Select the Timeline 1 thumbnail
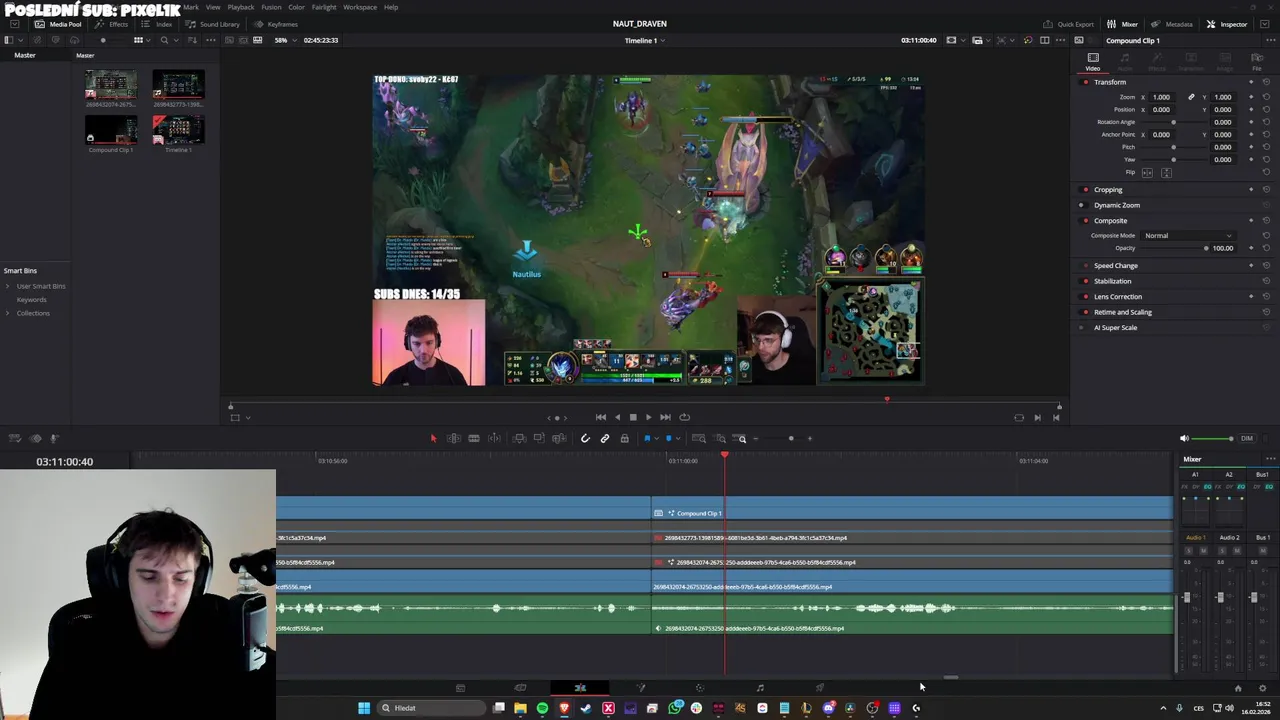This screenshot has width=1280, height=720. 178,130
